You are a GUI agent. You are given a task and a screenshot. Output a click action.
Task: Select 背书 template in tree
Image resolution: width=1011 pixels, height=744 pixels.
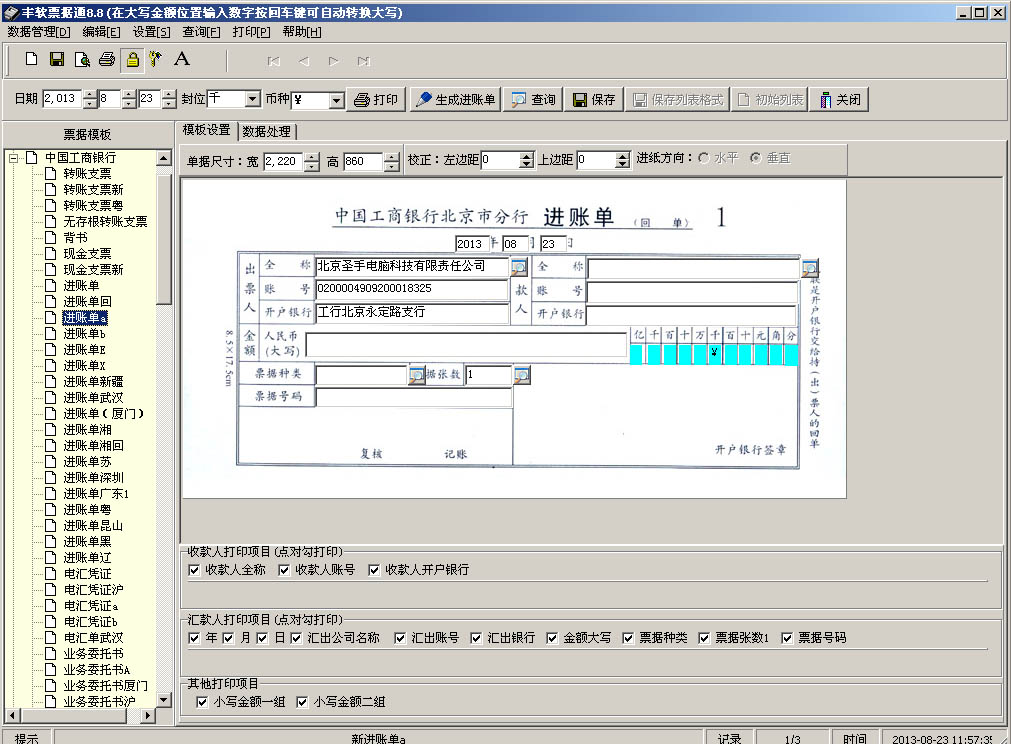(75, 237)
